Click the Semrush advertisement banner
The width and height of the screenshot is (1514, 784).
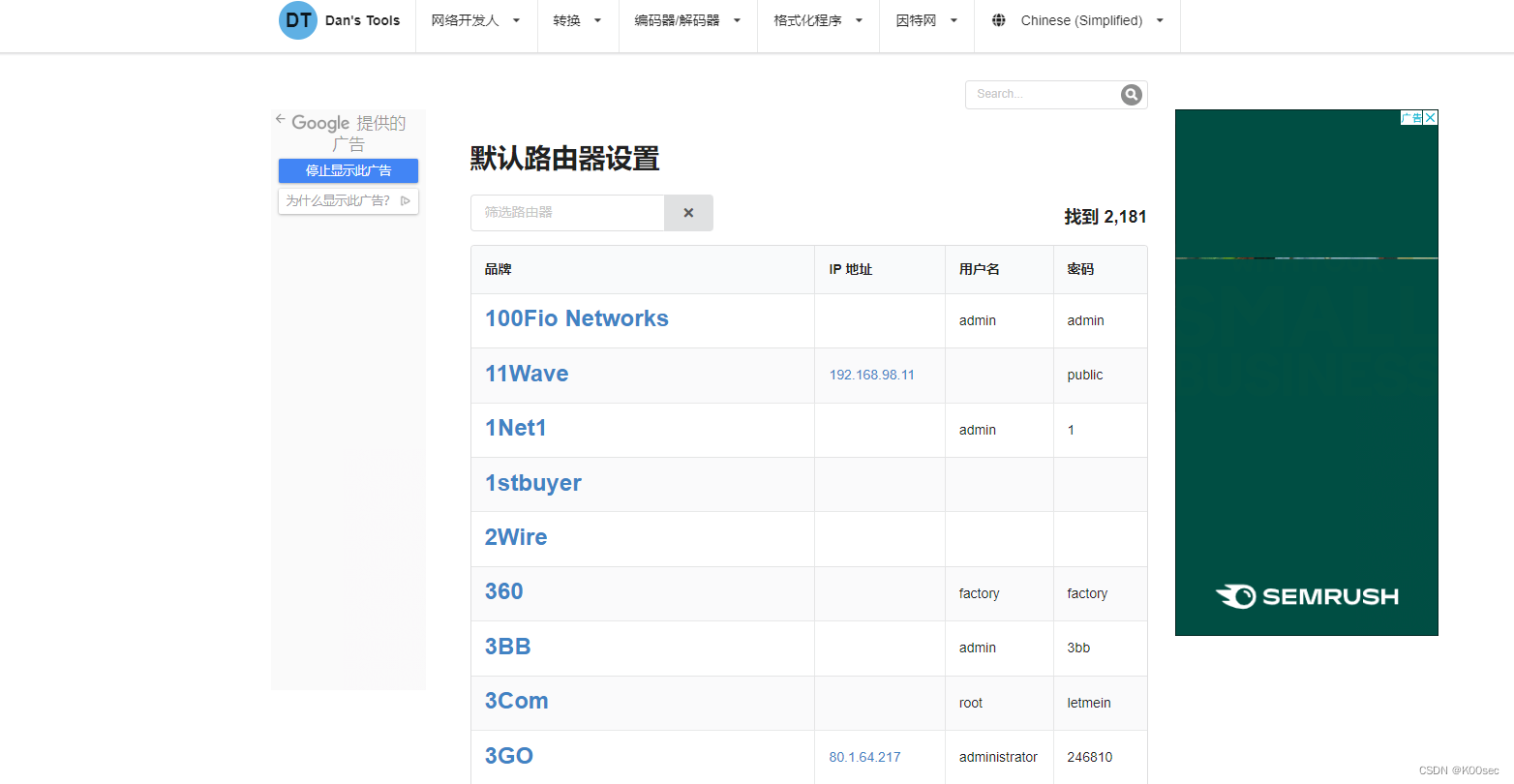(x=1307, y=373)
